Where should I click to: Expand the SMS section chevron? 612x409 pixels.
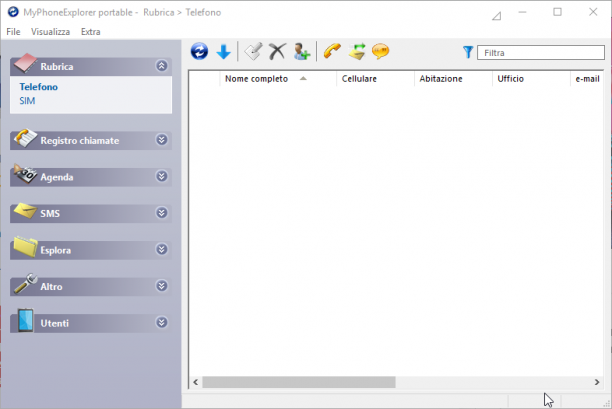(x=162, y=213)
